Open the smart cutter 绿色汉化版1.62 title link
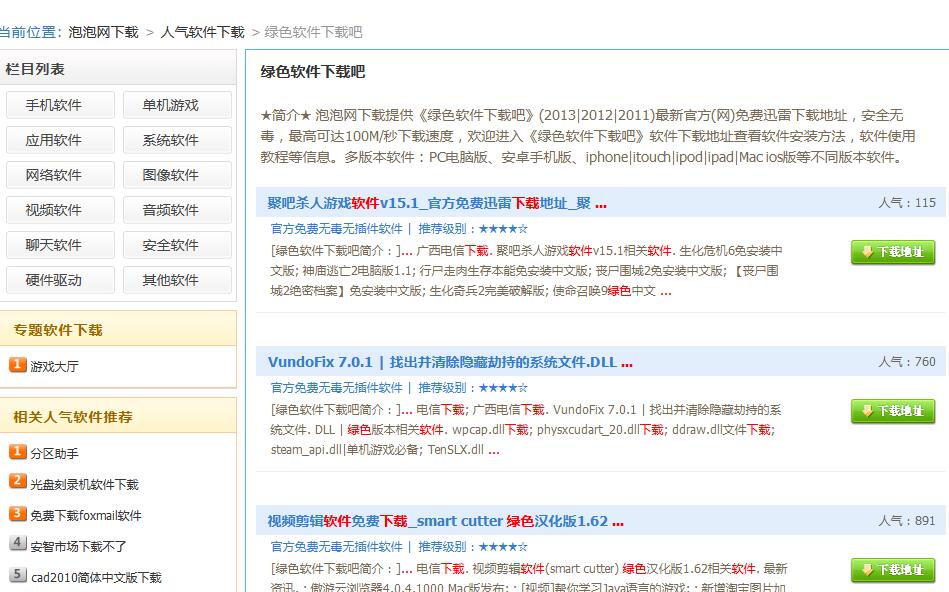Screen dimensions: 949x592 click(445, 522)
